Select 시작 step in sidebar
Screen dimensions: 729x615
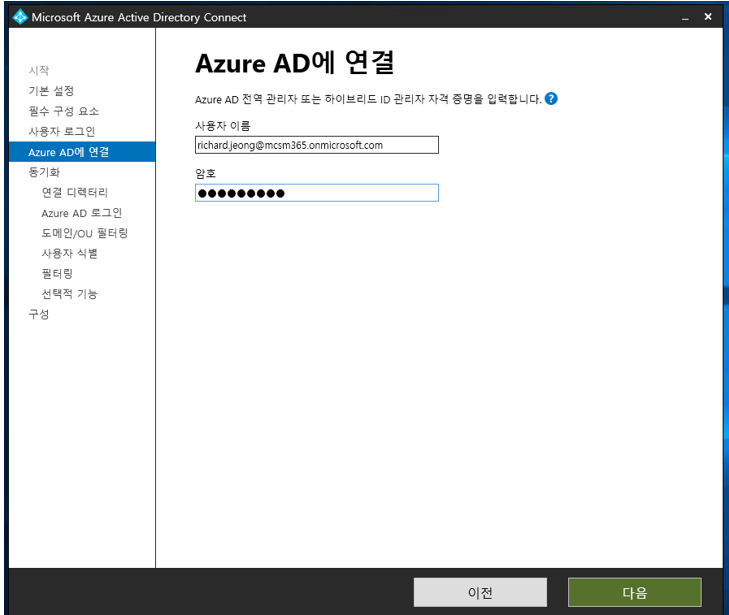[39, 70]
